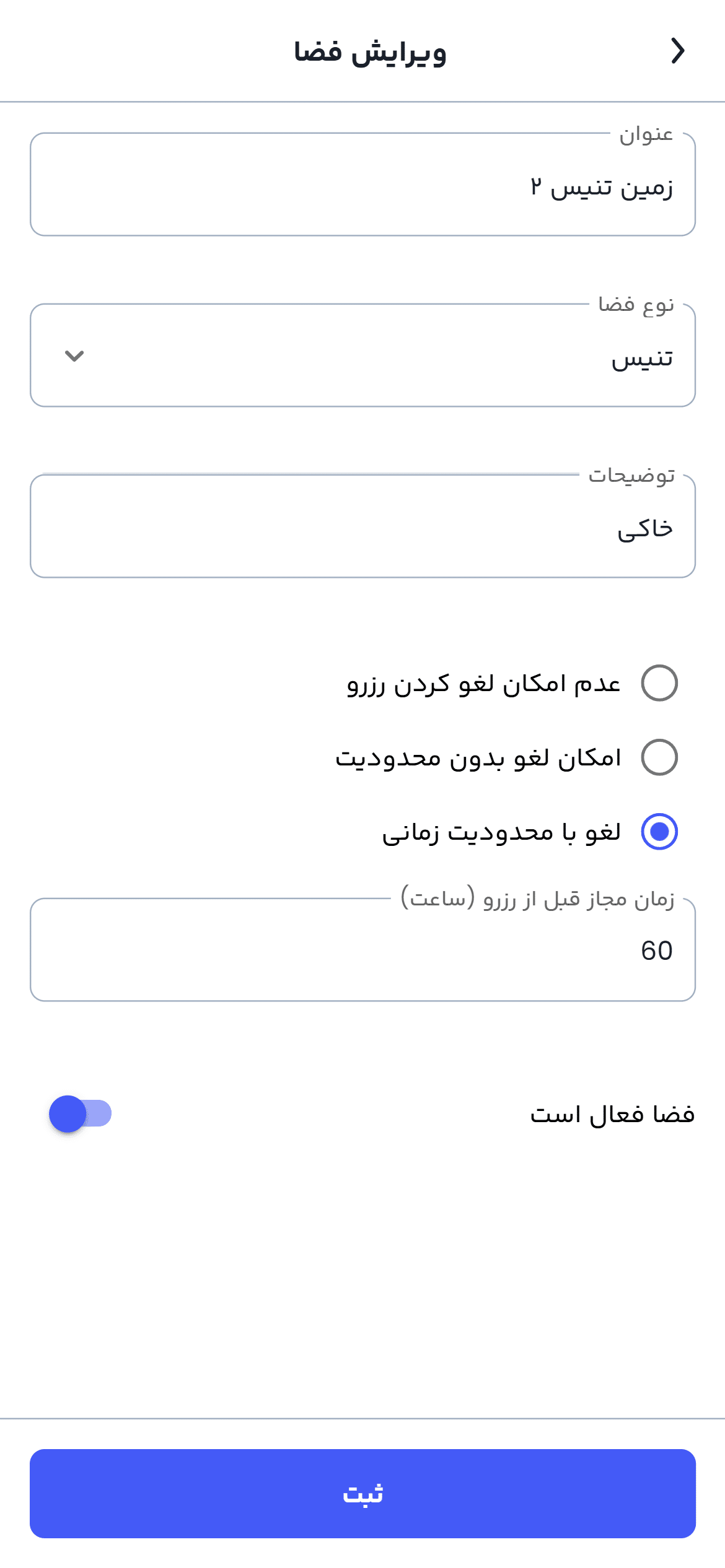Click the عنوان floating field label
725x1568 pixels.
(646, 134)
